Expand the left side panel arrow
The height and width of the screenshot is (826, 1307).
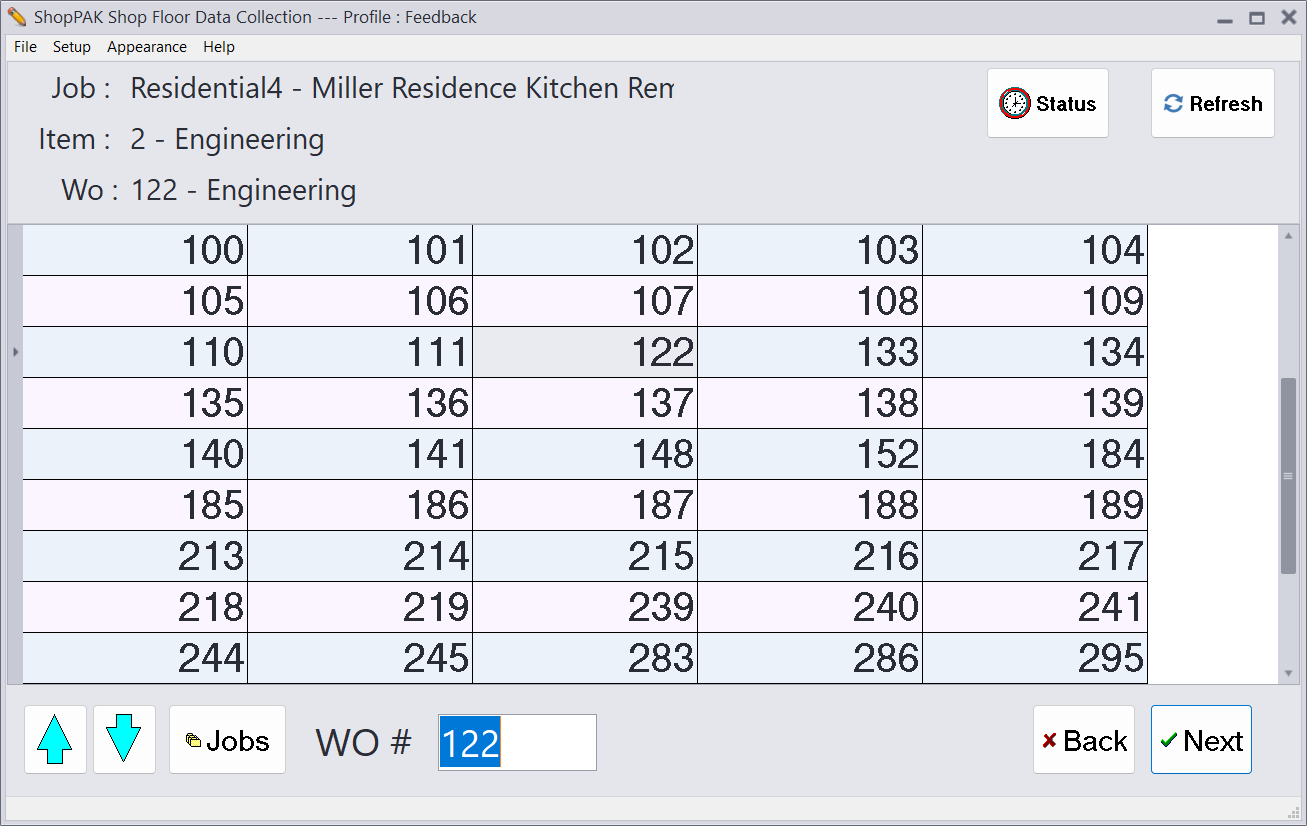point(14,352)
